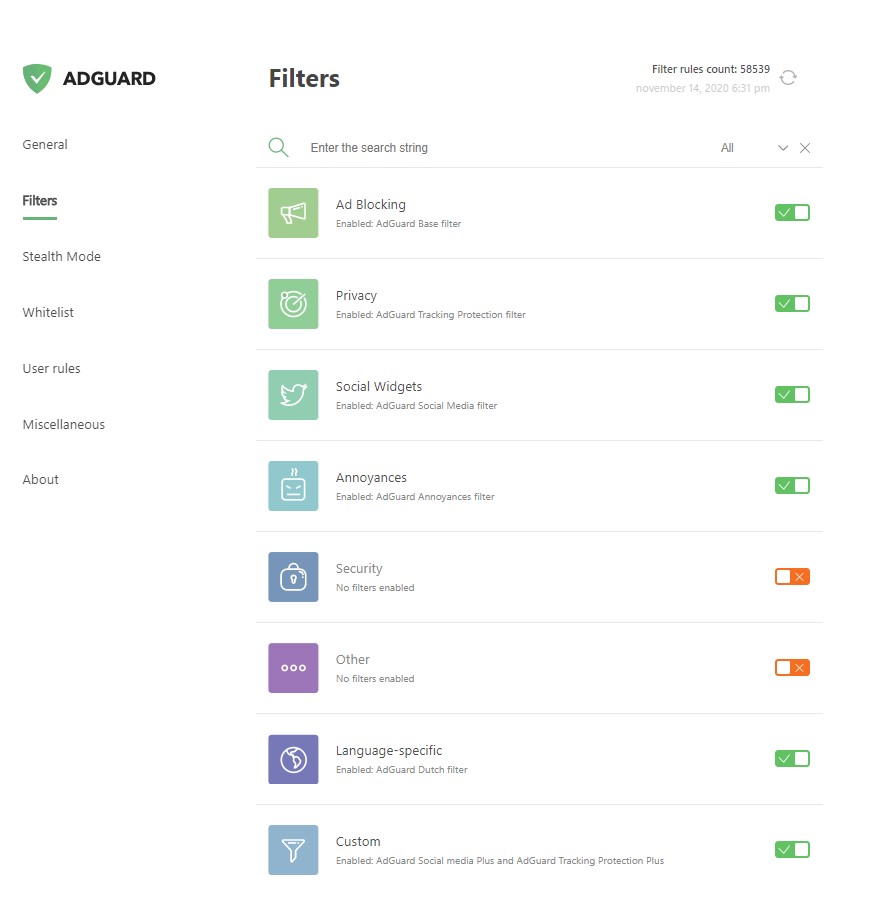The image size is (883, 902).
Task: Enable the Security filters toggle
Action: 792,576
